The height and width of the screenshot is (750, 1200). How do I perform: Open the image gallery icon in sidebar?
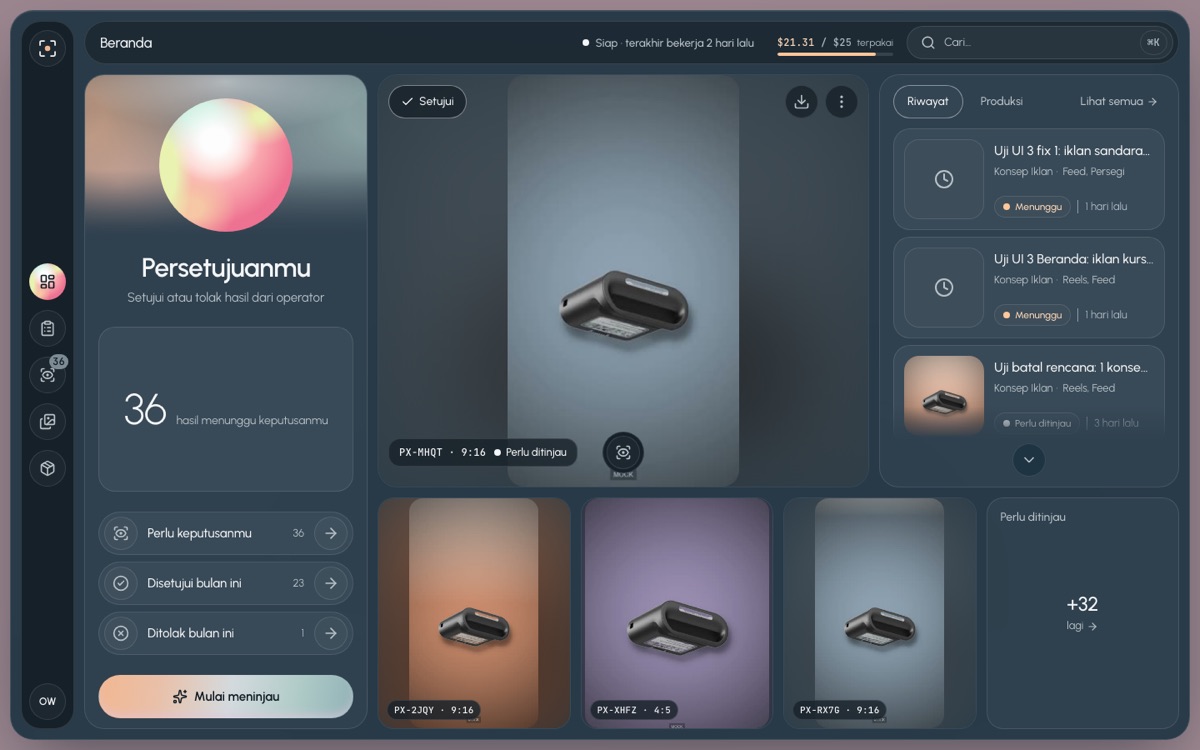[47, 422]
